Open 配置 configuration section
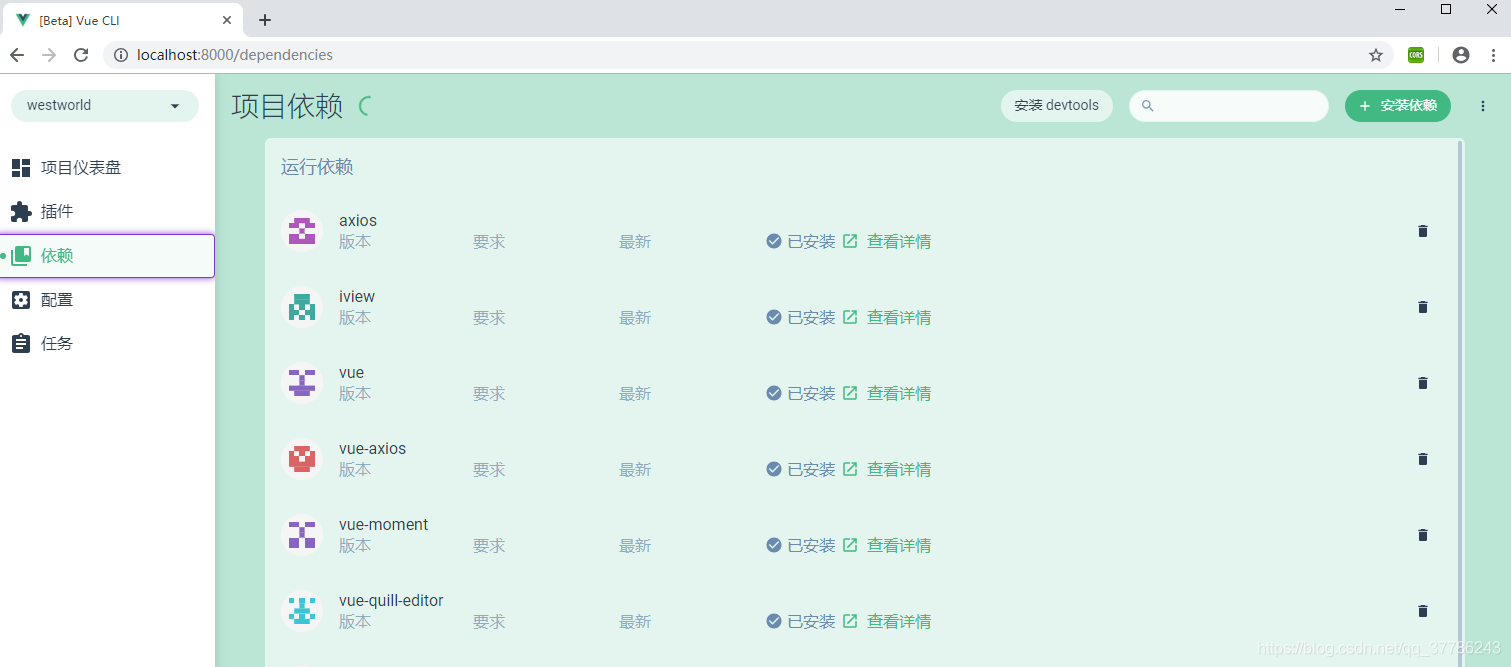This screenshot has height=667, width=1511. pos(107,300)
